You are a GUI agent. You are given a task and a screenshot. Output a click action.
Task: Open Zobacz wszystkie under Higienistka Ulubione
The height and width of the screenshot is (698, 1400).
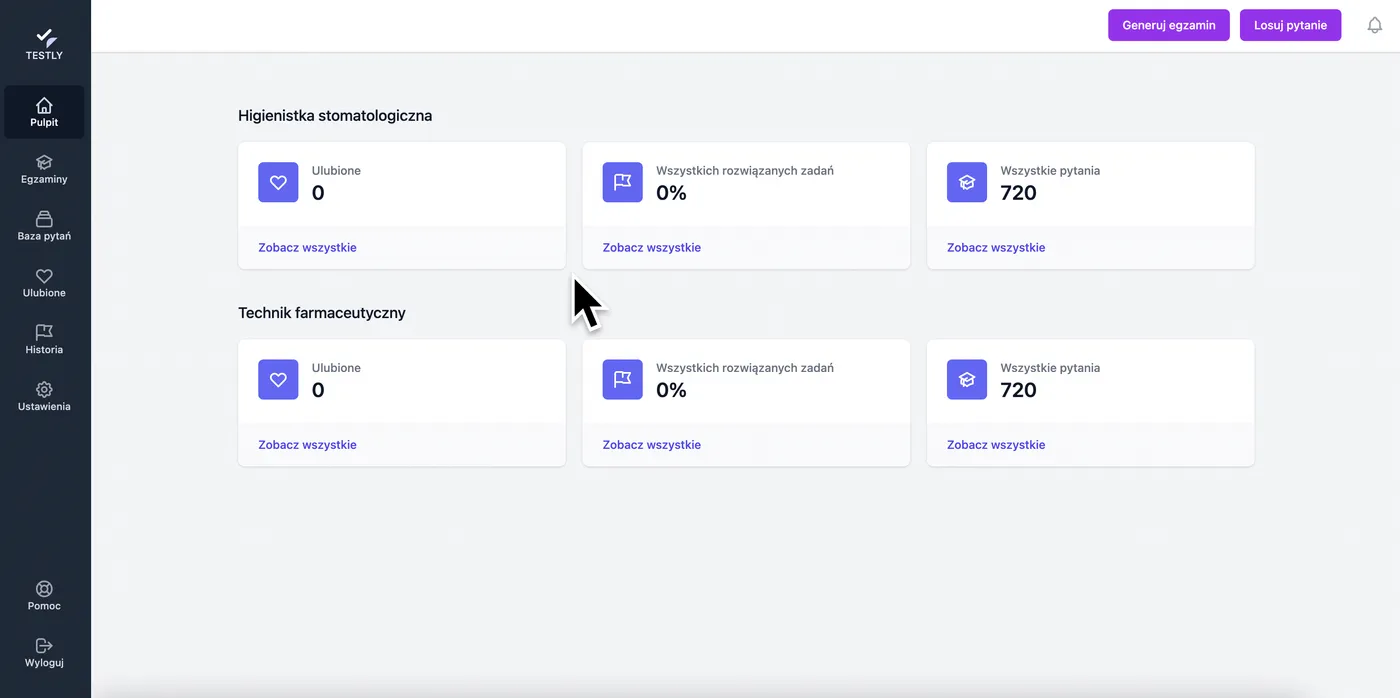[307, 247]
